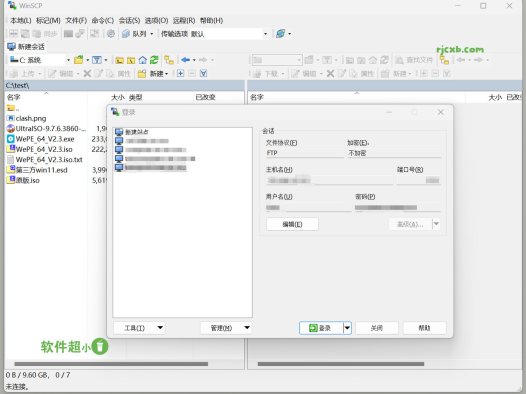This screenshot has height=394, width=526.
Task: Open the 帮助(H) menu
Action: (x=211, y=20)
